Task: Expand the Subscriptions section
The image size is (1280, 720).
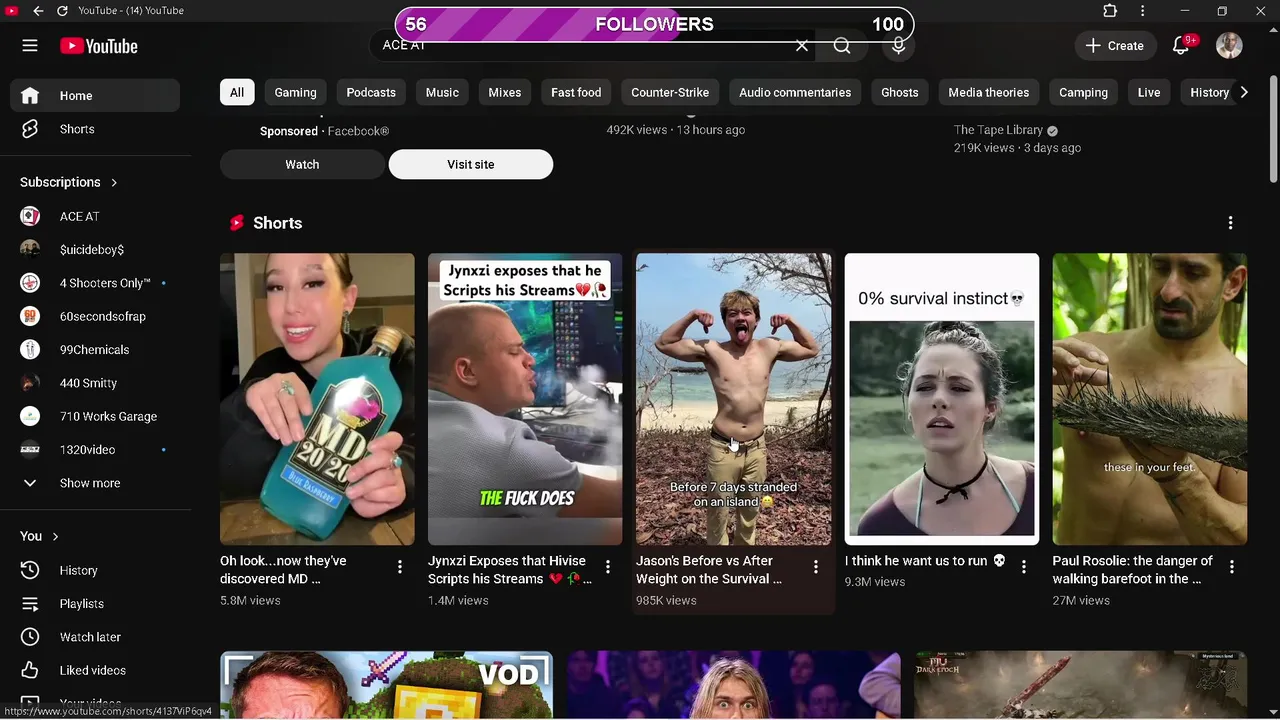Action: pyautogui.click(x=68, y=182)
